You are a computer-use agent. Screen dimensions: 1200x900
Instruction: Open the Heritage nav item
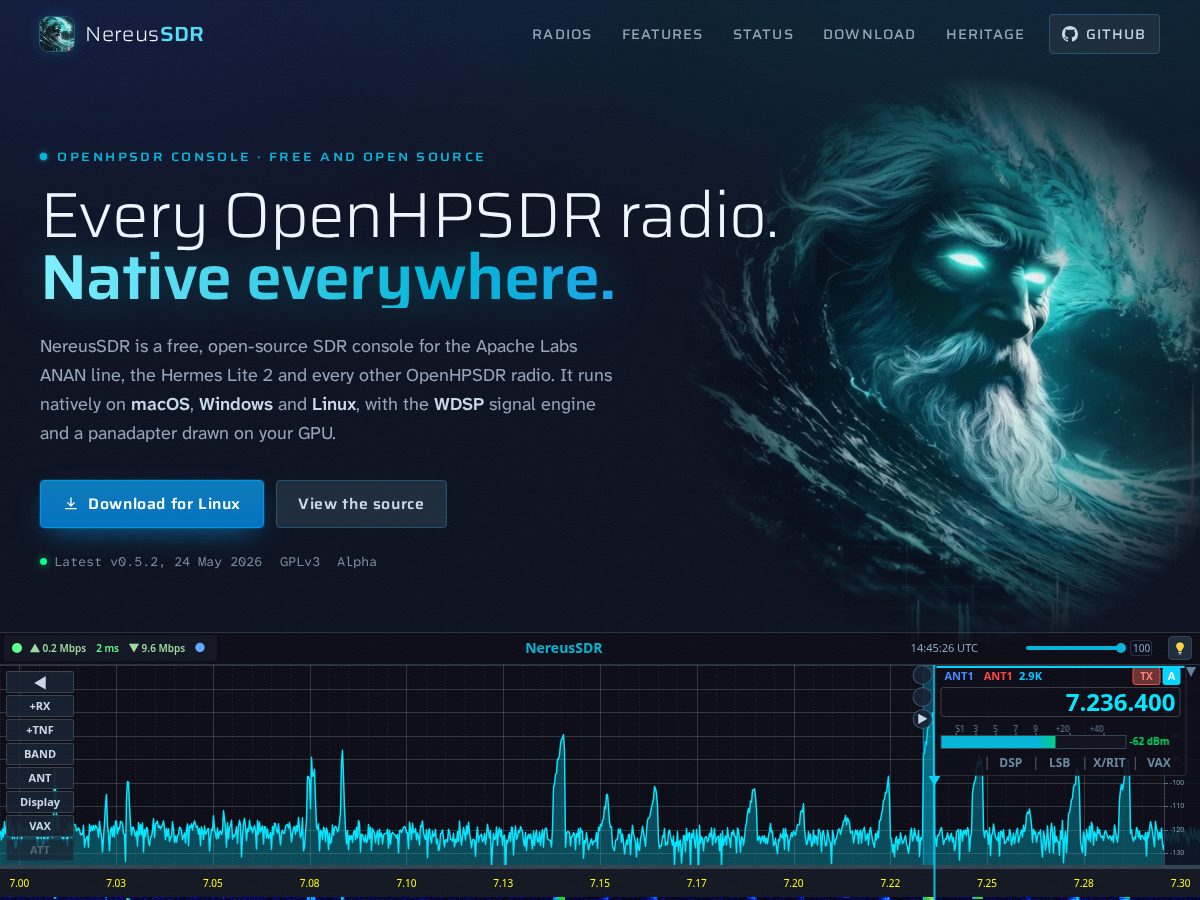(985, 34)
